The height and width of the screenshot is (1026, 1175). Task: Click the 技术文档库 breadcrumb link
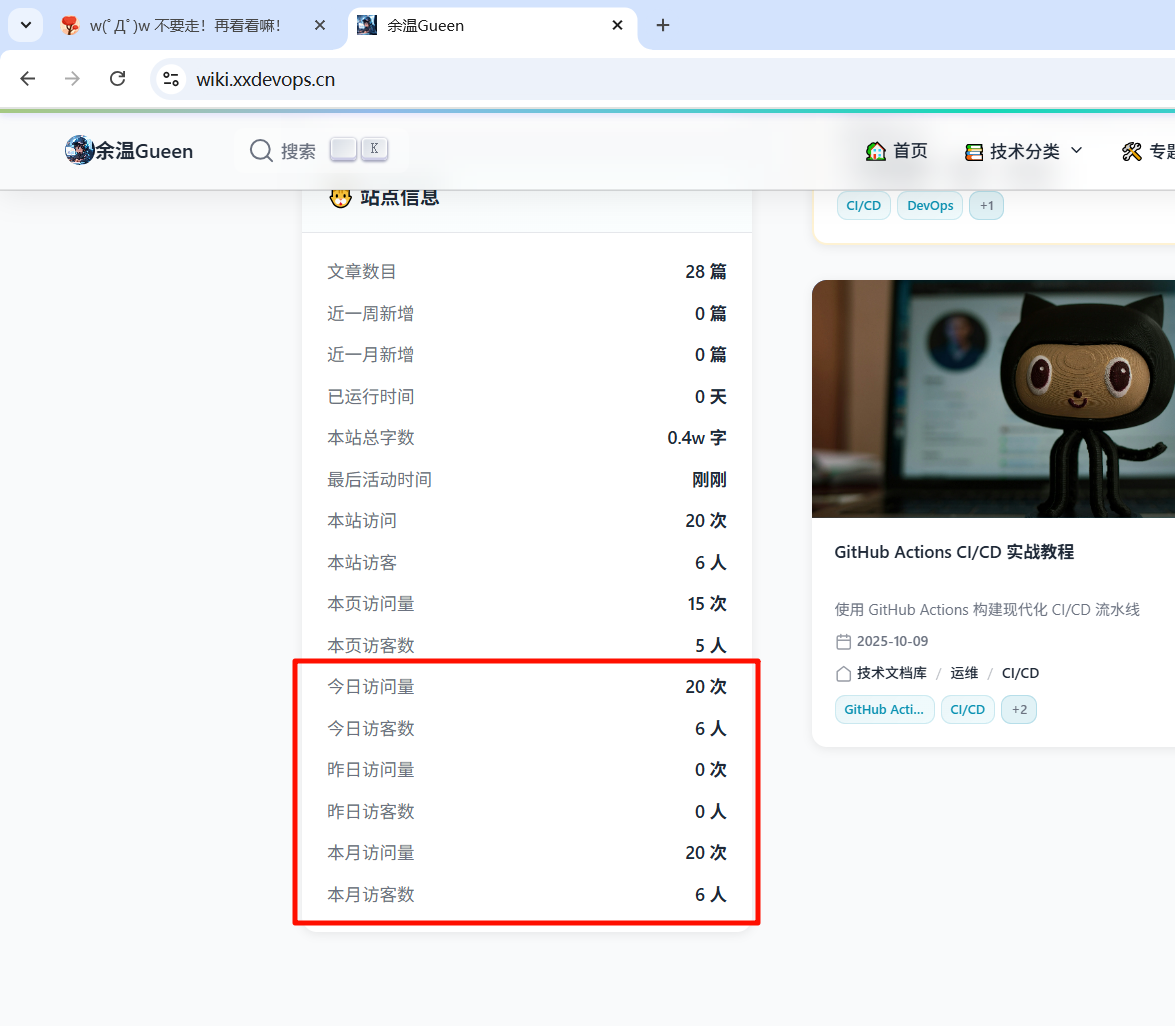click(x=891, y=674)
